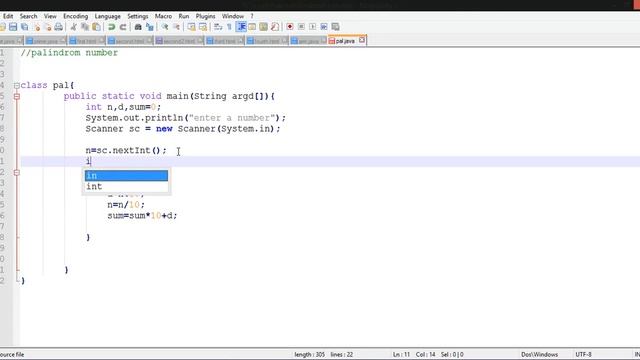Click the //palindrom number comment
The height and width of the screenshot is (360, 640).
(x=69, y=53)
